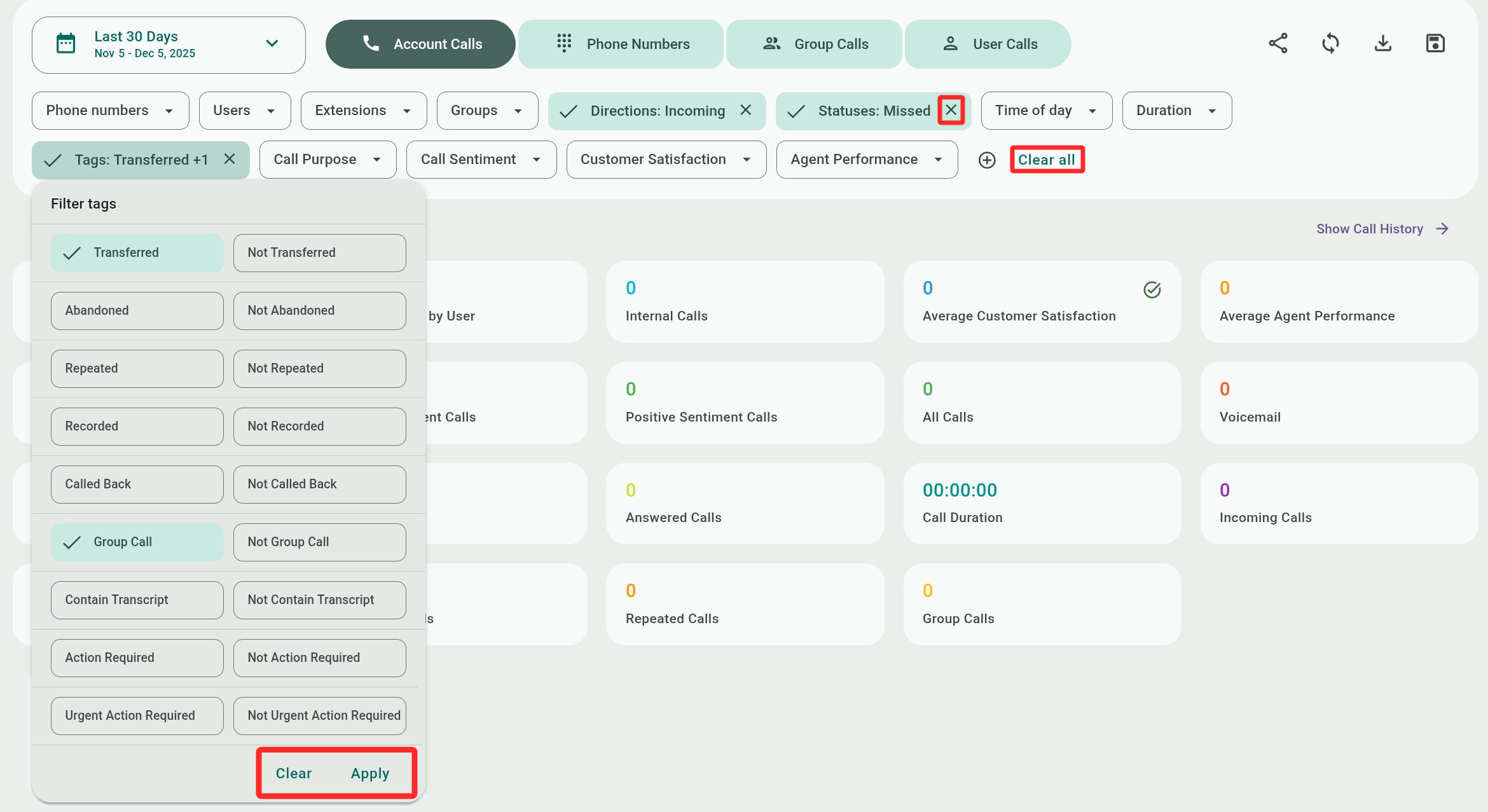This screenshot has width=1488, height=812.
Task: Enable the Urgent Action Required tag
Action: 137,716
